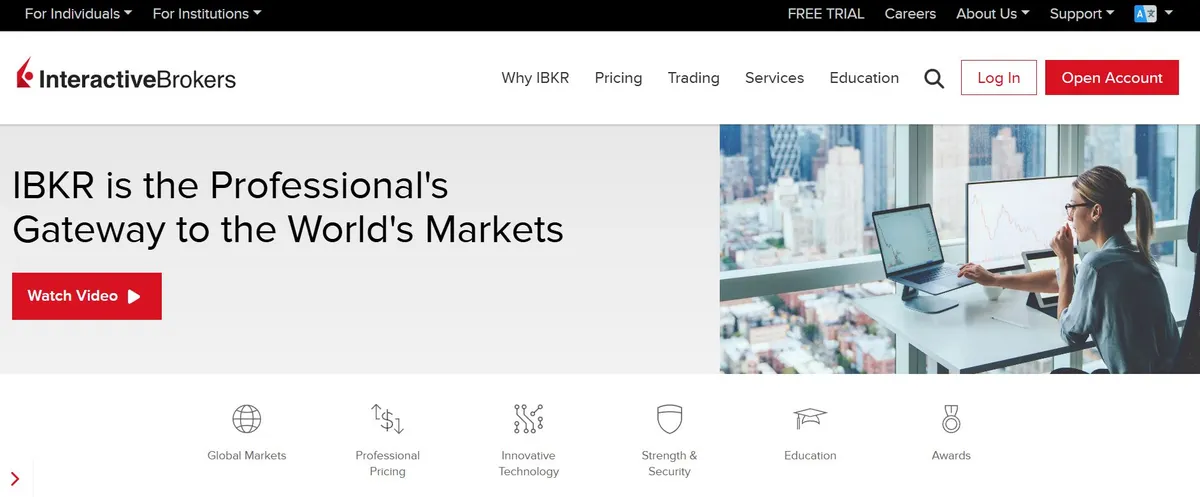Open the language translation icon
Screen dimensions: 1200x497
tap(1145, 14)
